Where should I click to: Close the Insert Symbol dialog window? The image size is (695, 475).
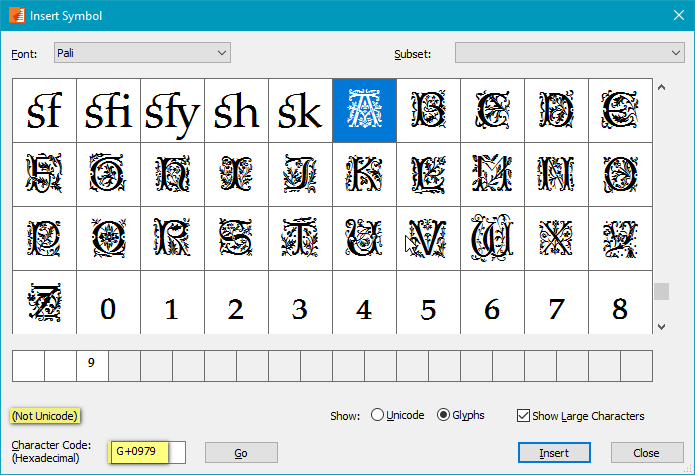click(x=679, y=16)
